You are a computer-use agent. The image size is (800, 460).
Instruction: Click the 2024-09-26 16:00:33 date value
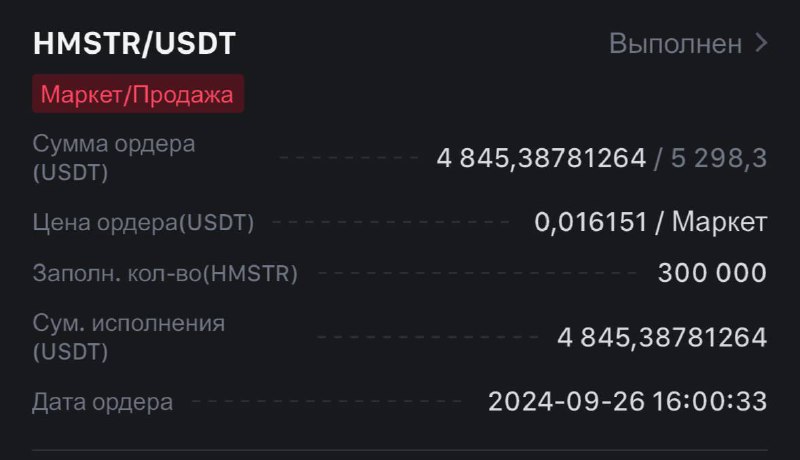point(628,402)
